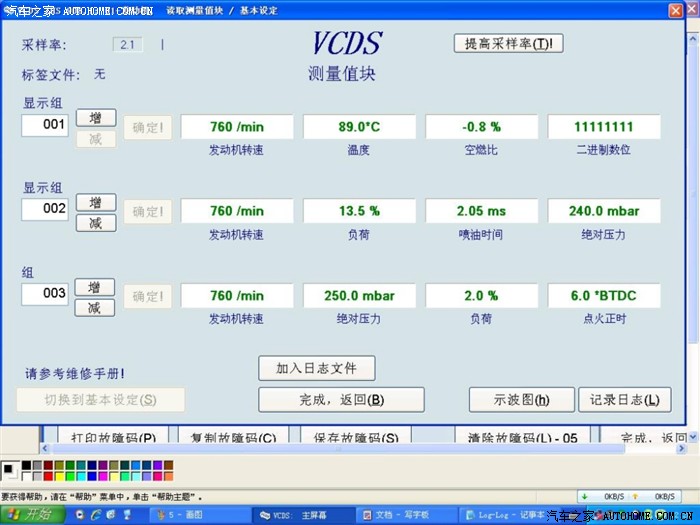Click the 提高采样率(T)! button

pos(508,44)
